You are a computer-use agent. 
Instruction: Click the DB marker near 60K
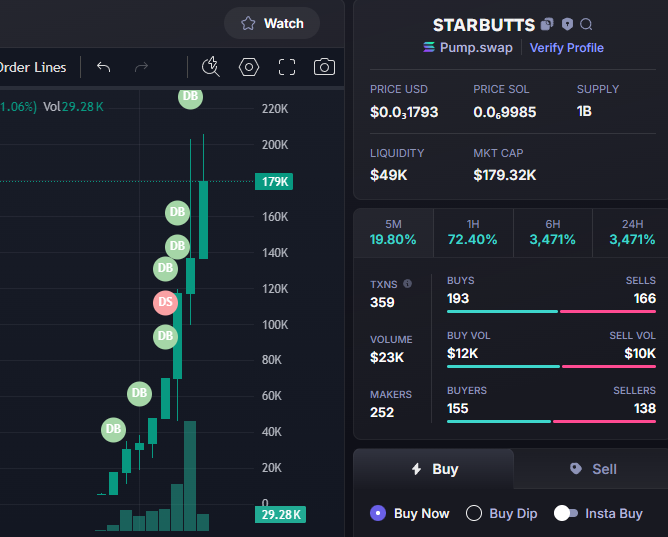coord(139,393)
